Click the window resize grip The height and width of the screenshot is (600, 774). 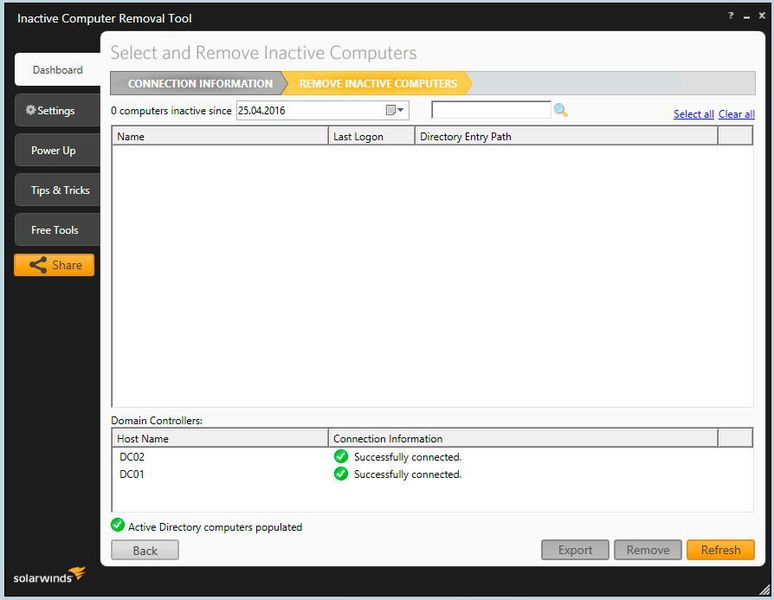tap(764, 589)
